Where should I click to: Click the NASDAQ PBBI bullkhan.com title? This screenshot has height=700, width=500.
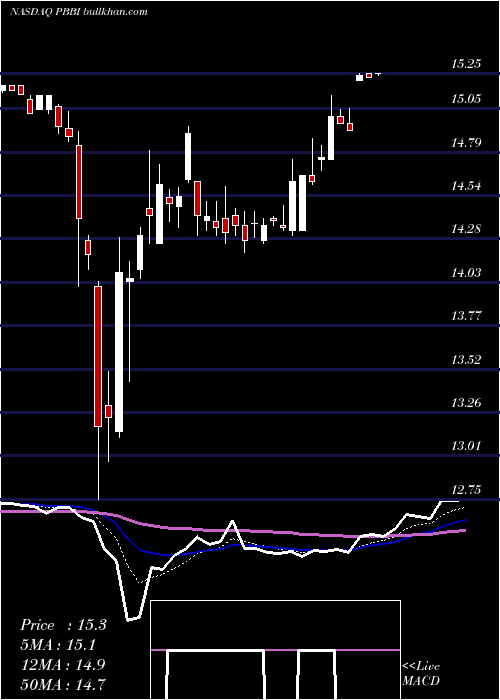click(79, 12)
